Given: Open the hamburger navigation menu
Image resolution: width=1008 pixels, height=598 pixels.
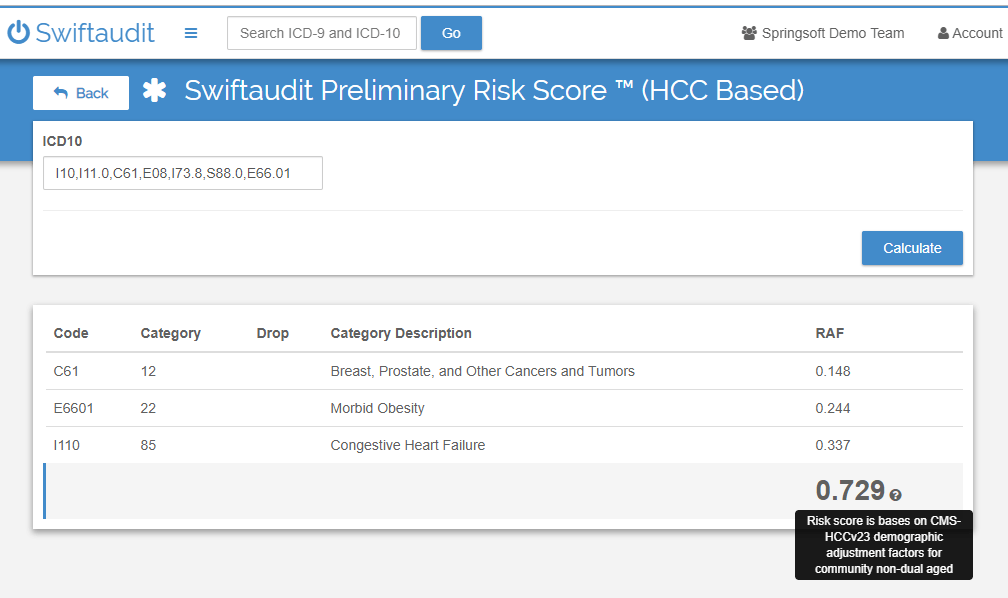Looking at the screenshot, I should tap(191, 33).
